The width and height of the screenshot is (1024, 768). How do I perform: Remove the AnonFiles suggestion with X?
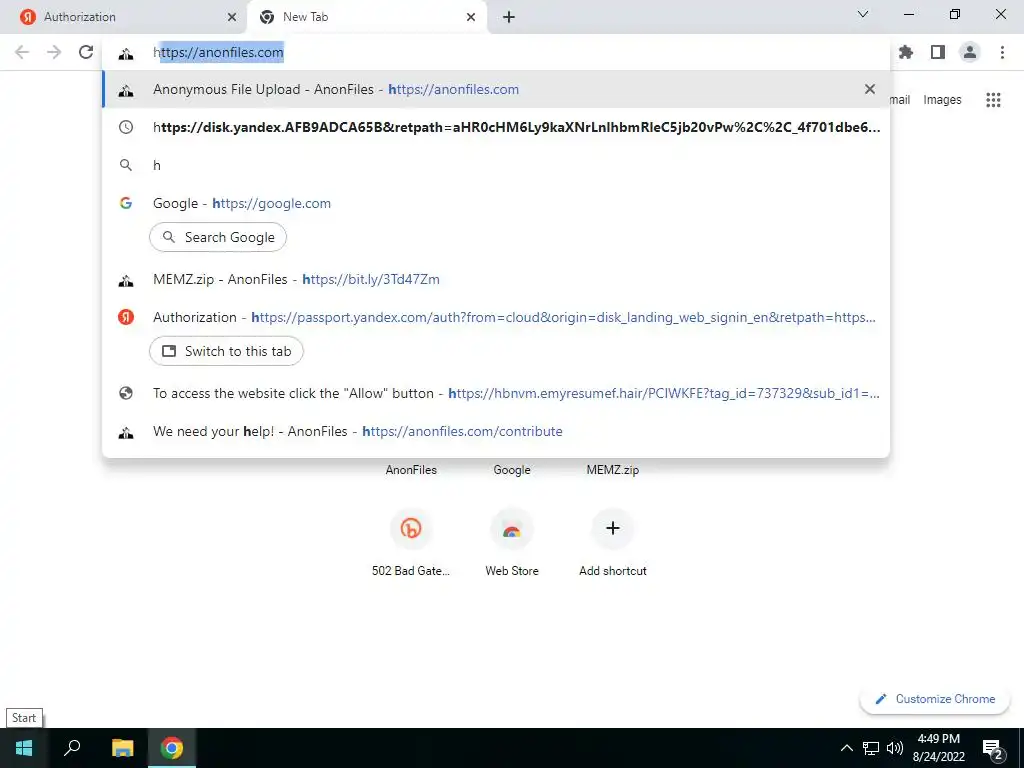point(869,89)
